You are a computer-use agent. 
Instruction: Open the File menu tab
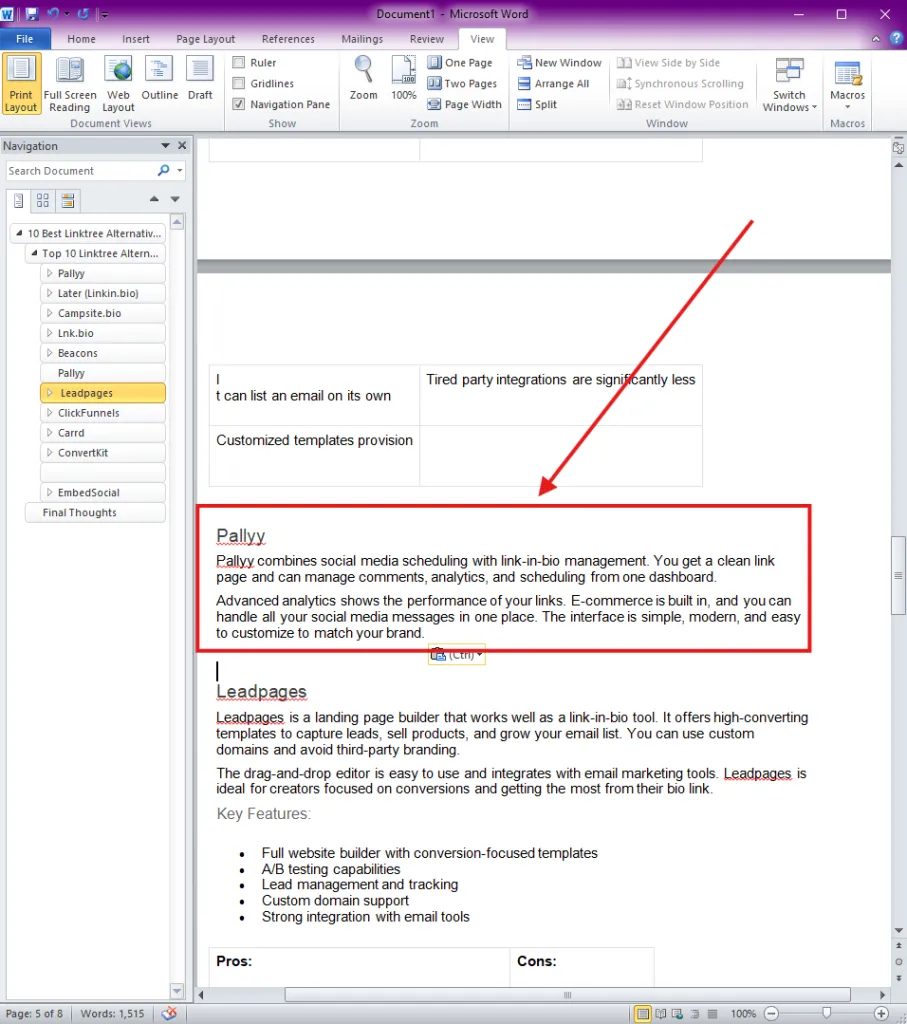click(x=25, y=39)
